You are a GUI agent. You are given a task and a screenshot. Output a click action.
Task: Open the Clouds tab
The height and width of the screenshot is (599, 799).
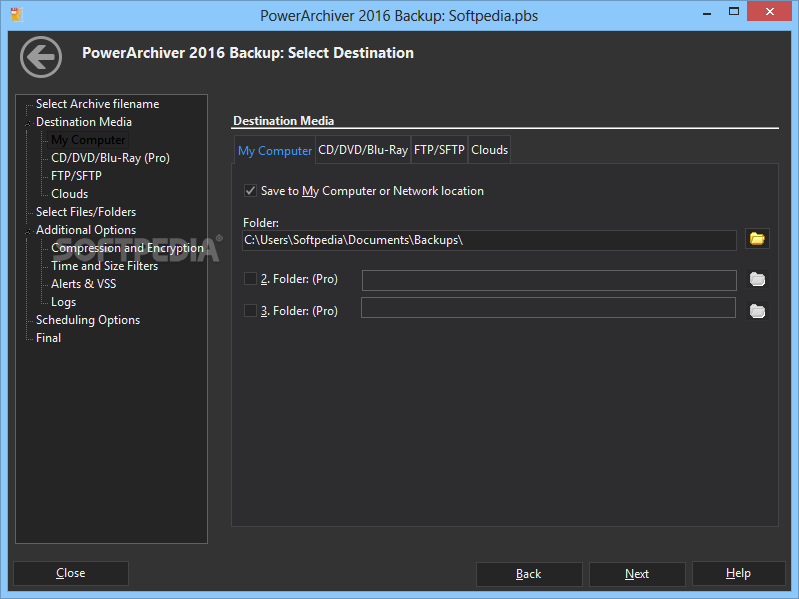click(489, 150)
